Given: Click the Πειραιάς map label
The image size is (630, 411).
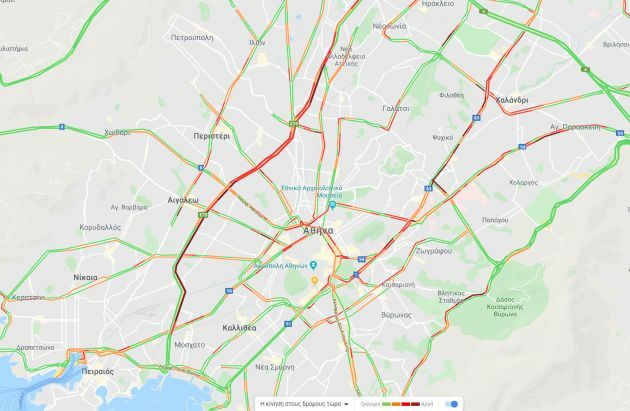Looking at the screenshot, I should (98, 371).
